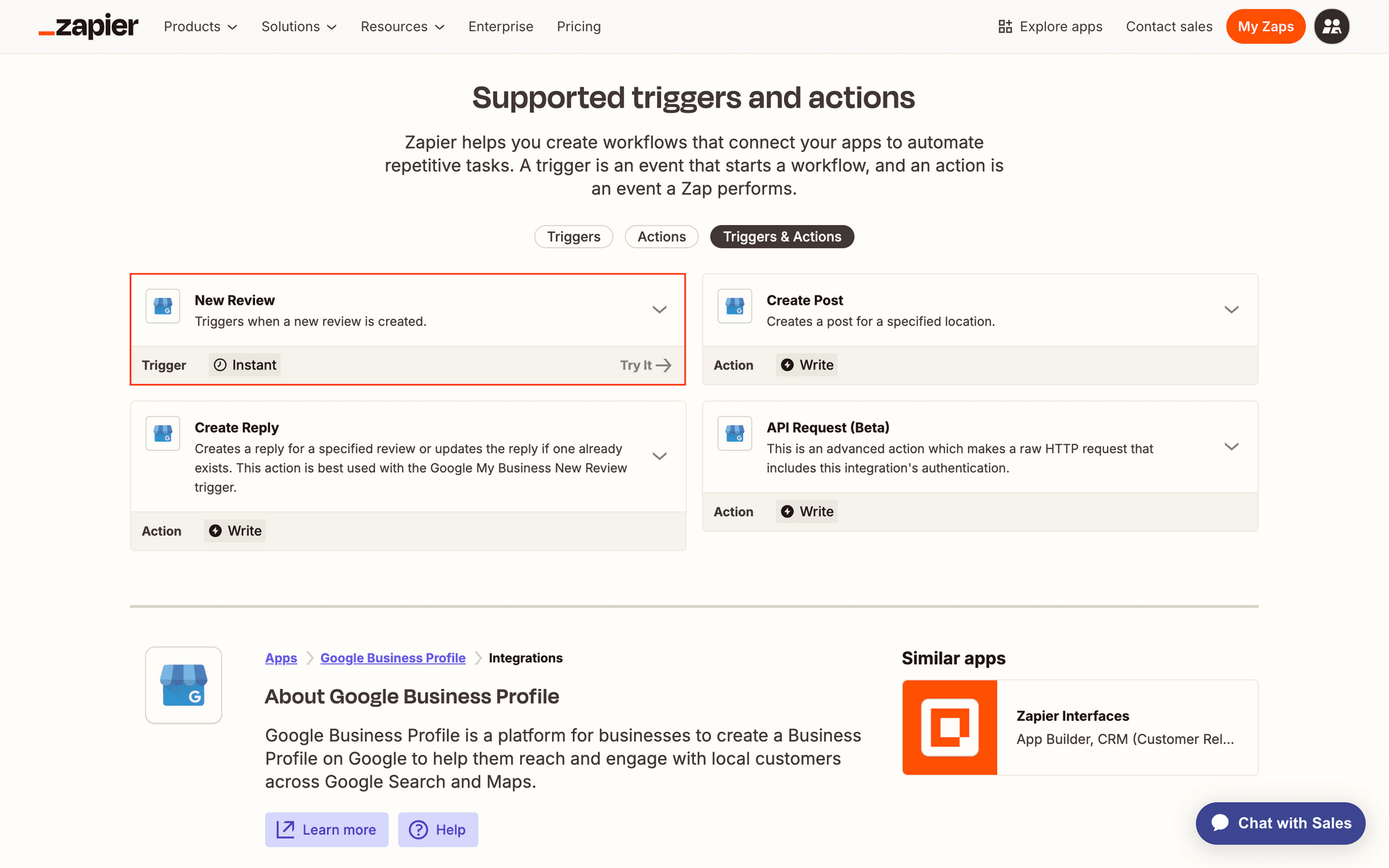Click the Write icon under API Request
The width and height of the screenshot is (1389, 868).
click(x=787, y=512)
